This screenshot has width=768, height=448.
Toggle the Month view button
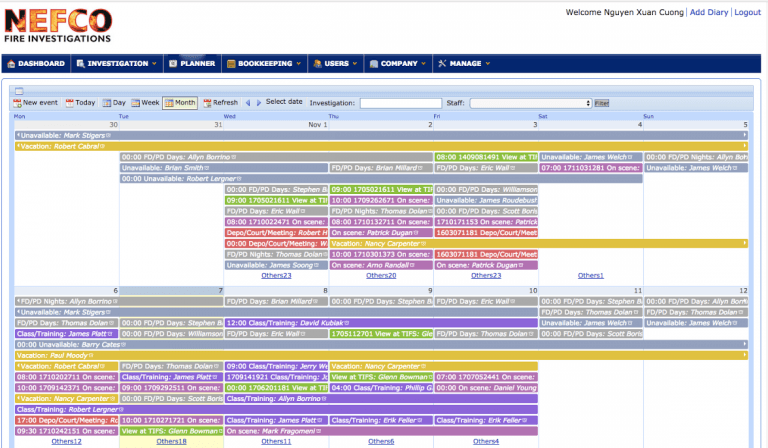point(181,103)
